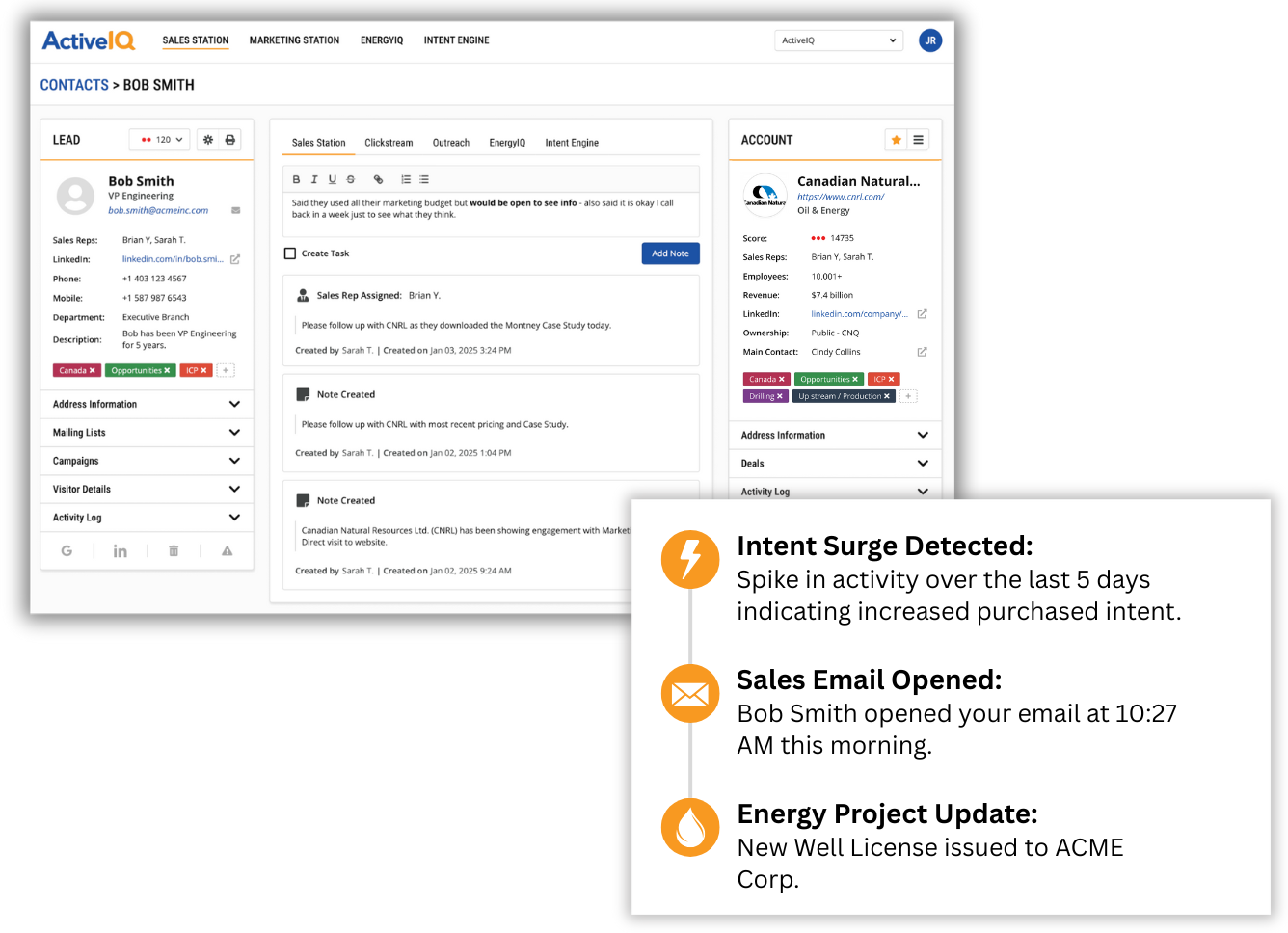1288x933 pixels.
Task: Visit https://www.cnrl.com/ account website link
Action: pos(840,197)
